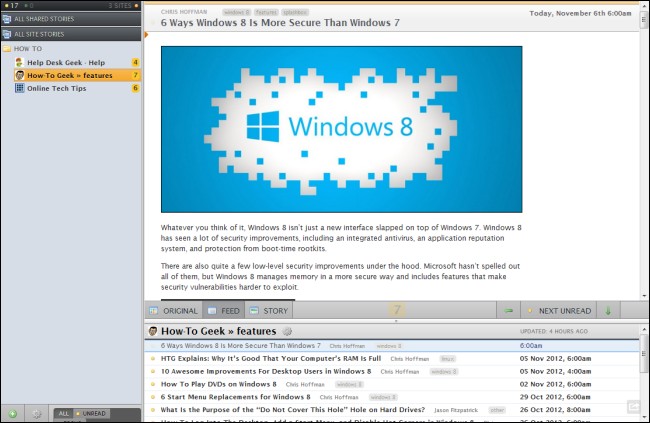Click the green previous story arrow icon

[509, 311]
